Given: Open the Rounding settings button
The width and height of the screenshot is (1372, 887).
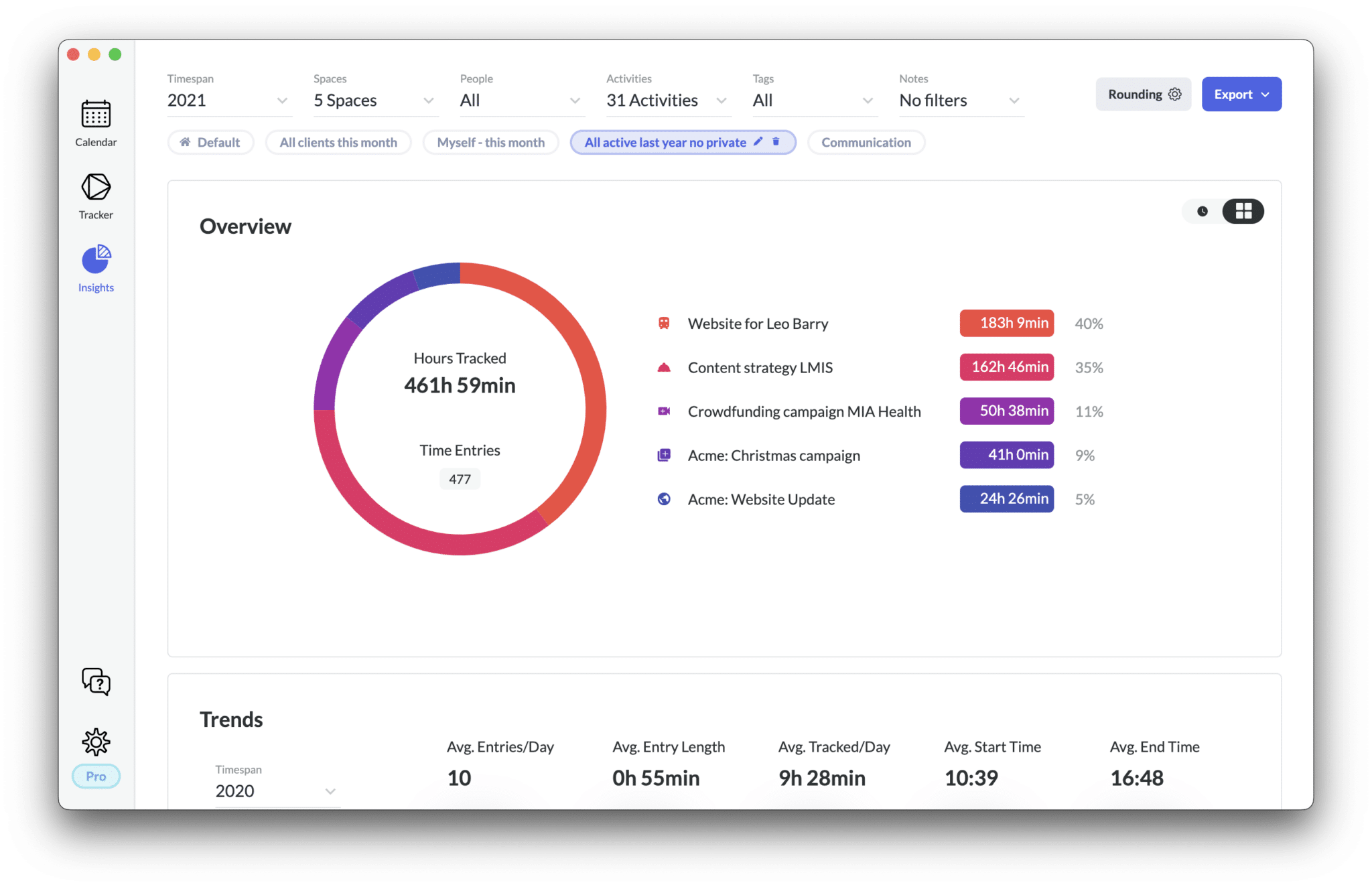Looking at the screenshot, I should [x=1143, y=94].
